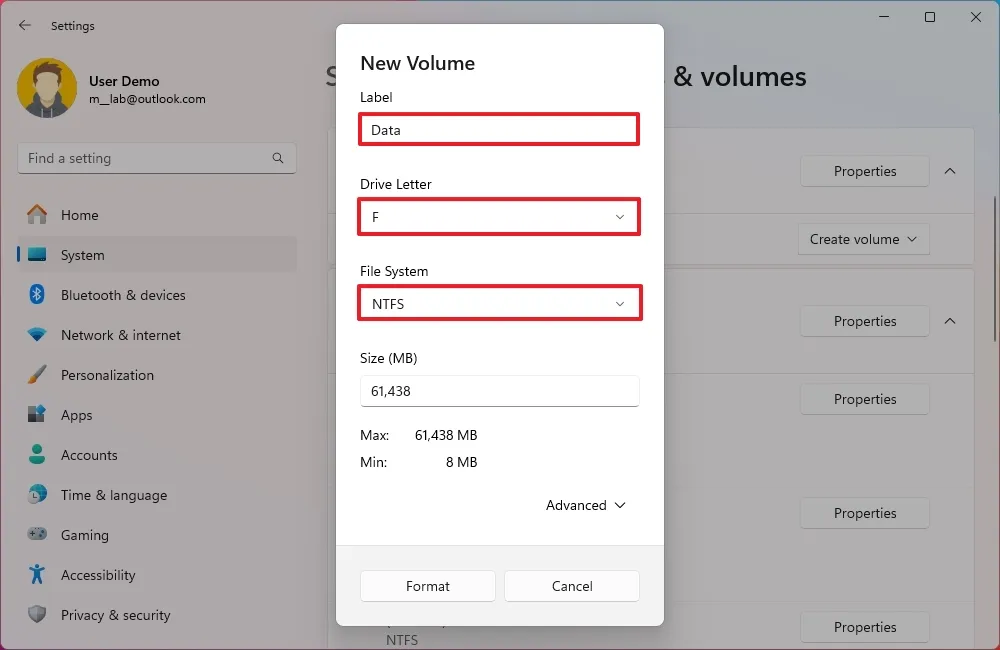This screenshot has width=1000, height=650.
Task: Click the Apps icon in sidebar
Action: [37, 415]
